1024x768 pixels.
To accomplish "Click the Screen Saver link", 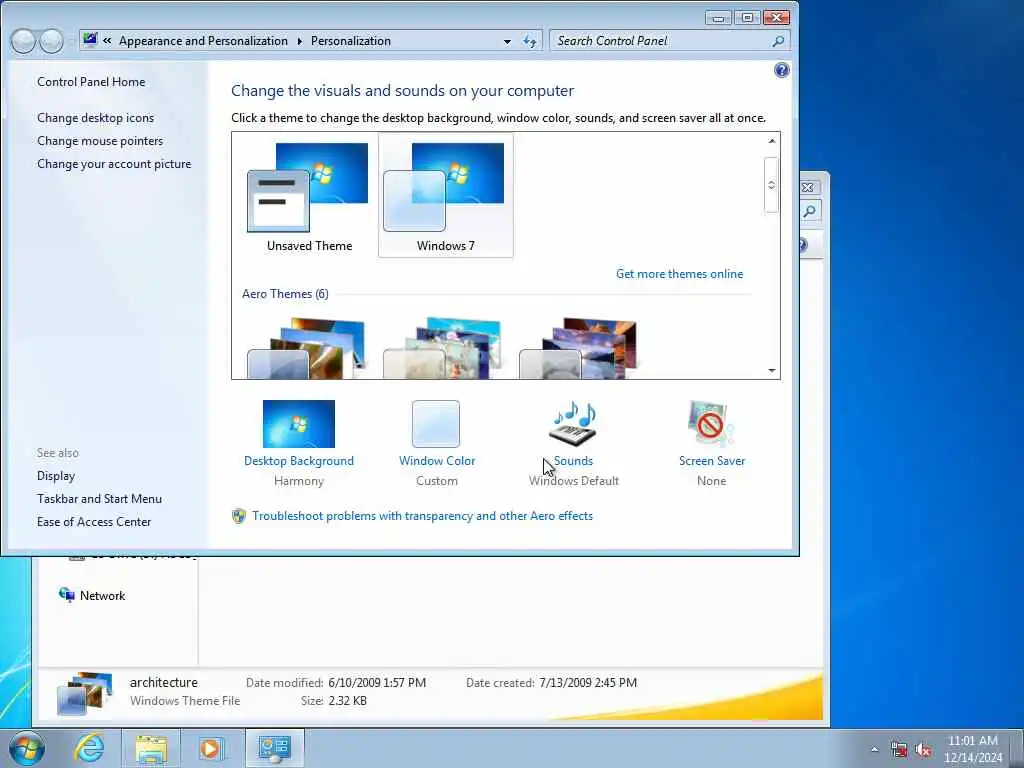I will tap(712, 460).
